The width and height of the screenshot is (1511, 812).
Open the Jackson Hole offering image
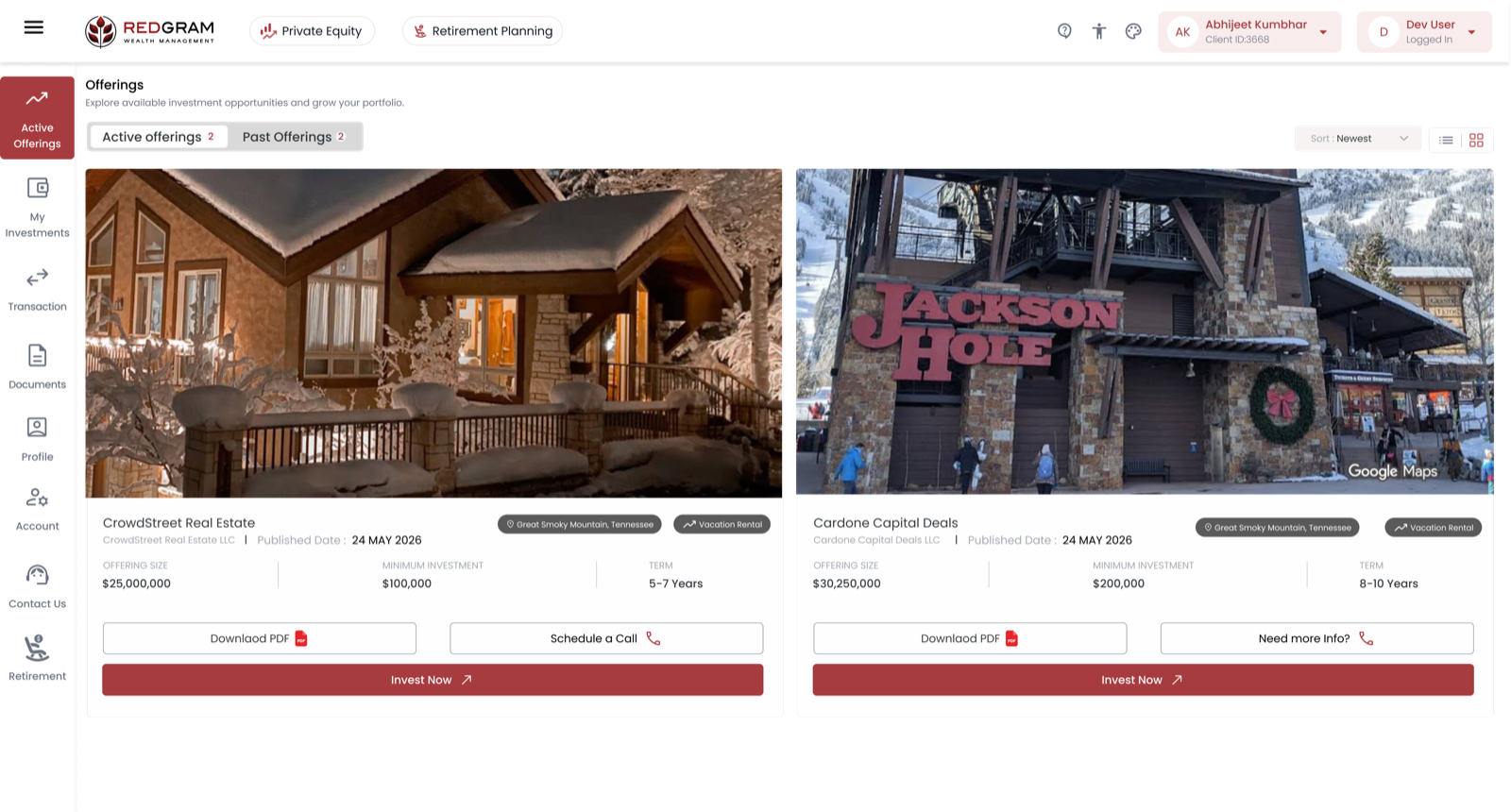[x=1145, y=331]
